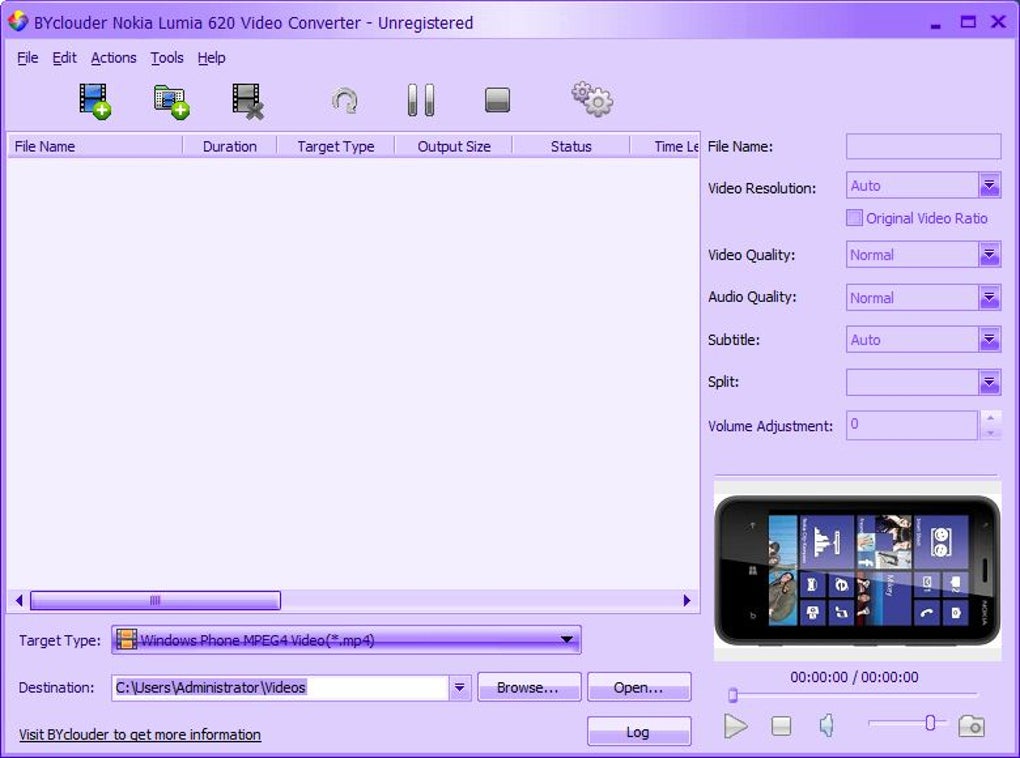Click the Volume Adjustment value field
The image size is (1020, 758).
[x=912, y=425]
